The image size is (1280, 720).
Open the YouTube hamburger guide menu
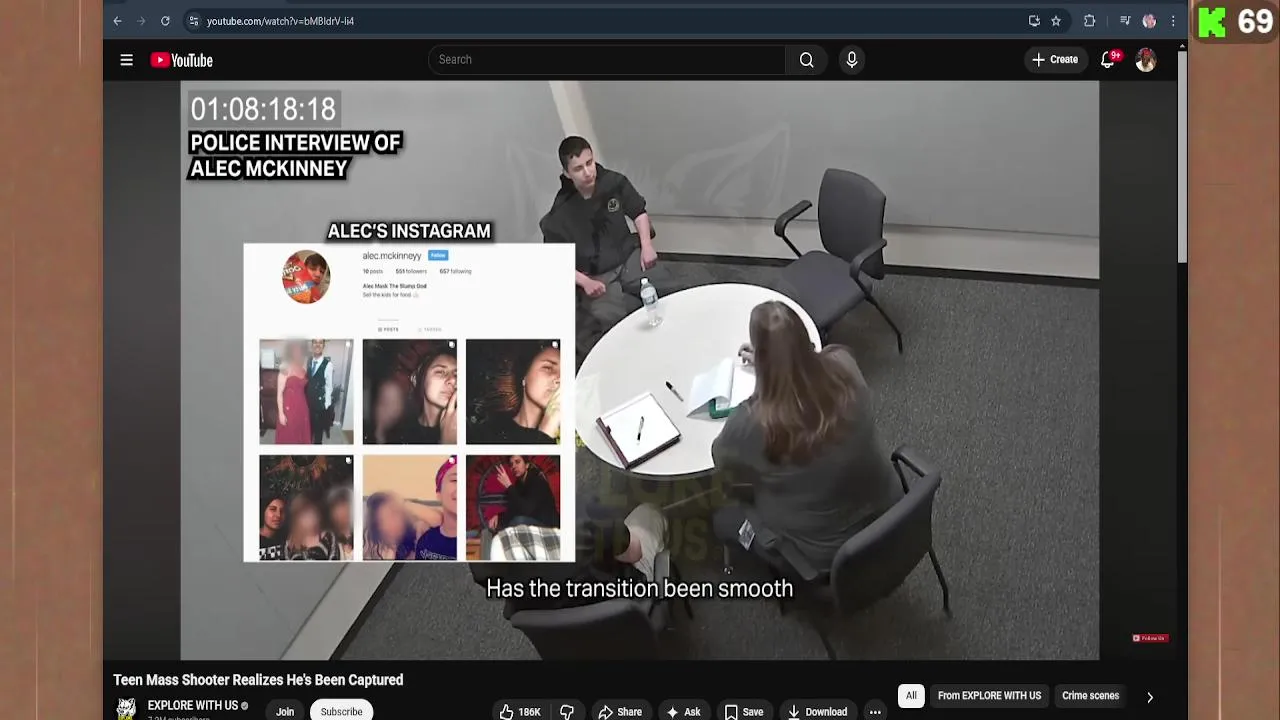tap(127, 60)
